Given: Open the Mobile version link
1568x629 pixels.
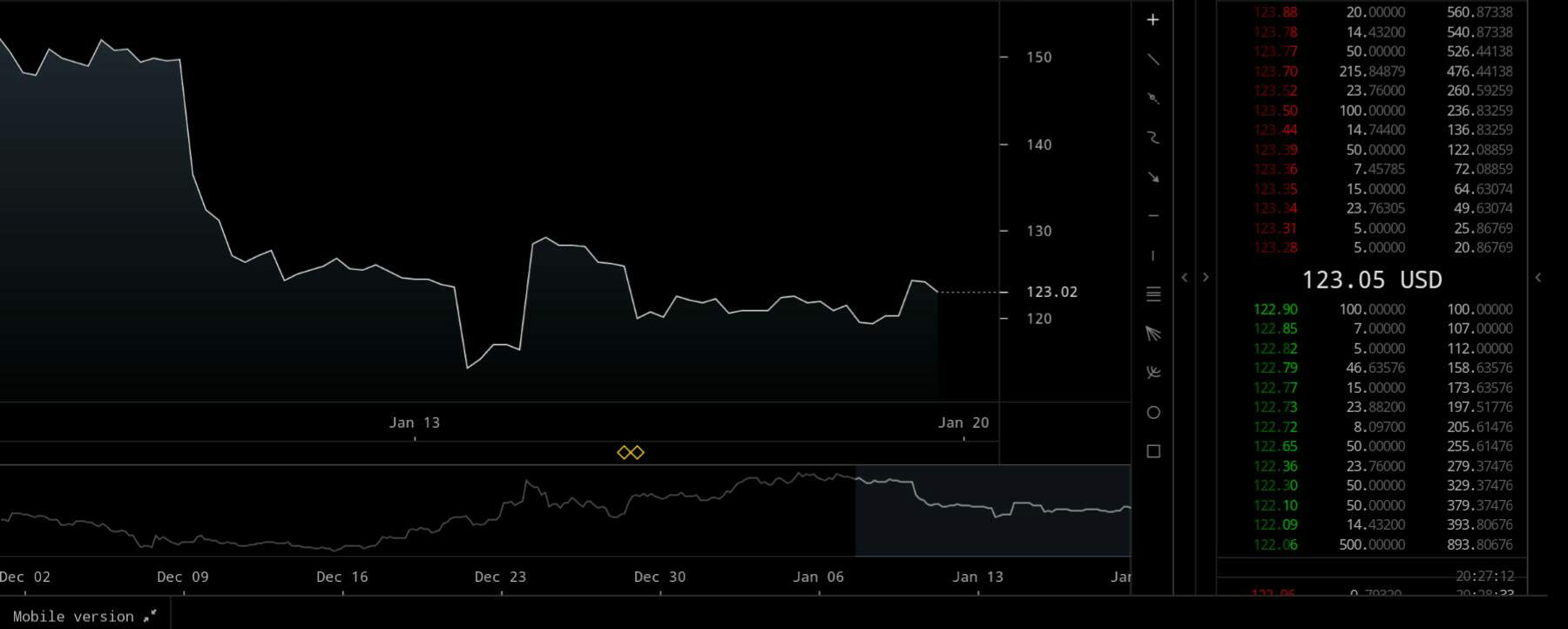Looking at the screenshot, I should click(84, 616).
